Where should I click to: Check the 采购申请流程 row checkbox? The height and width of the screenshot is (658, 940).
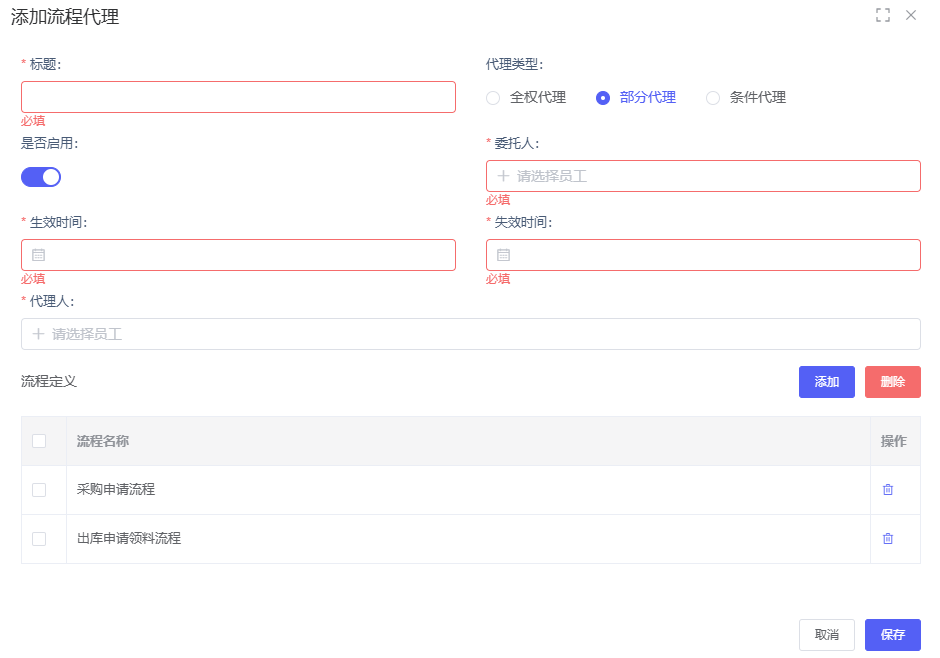[x=39, y=490]
